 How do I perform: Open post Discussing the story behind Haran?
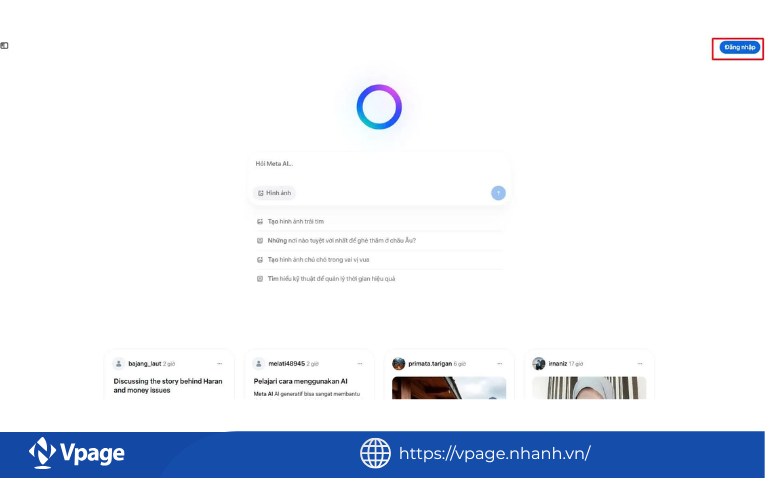point(168,386)
